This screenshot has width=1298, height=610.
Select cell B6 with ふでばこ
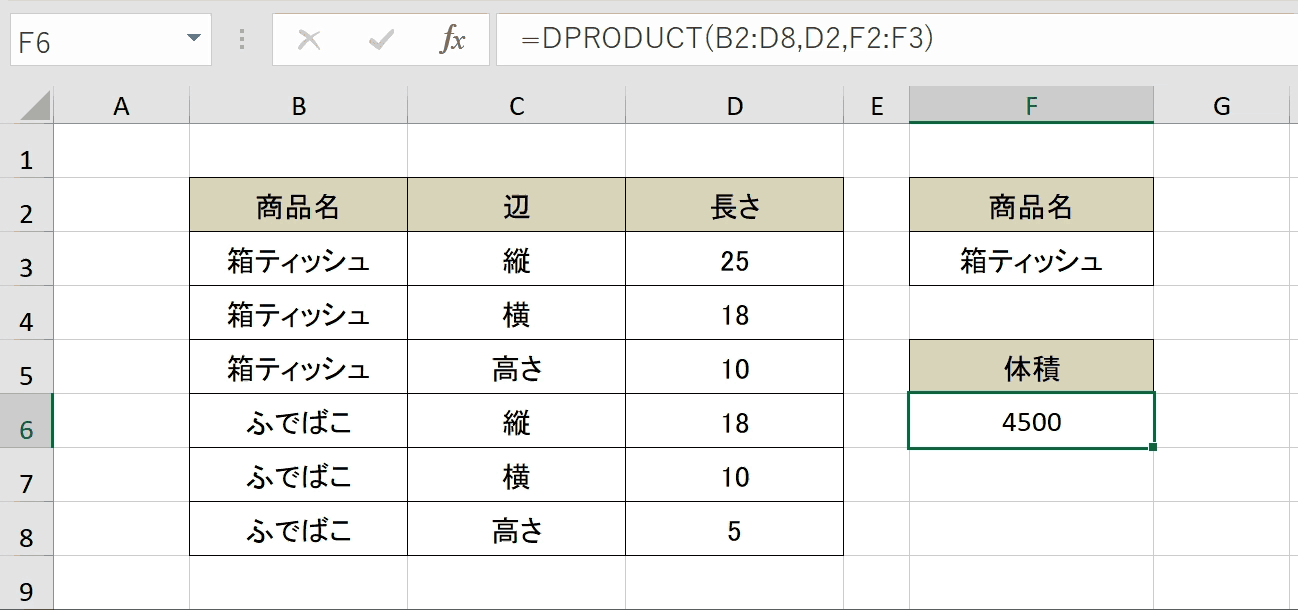tap(298, 421)
